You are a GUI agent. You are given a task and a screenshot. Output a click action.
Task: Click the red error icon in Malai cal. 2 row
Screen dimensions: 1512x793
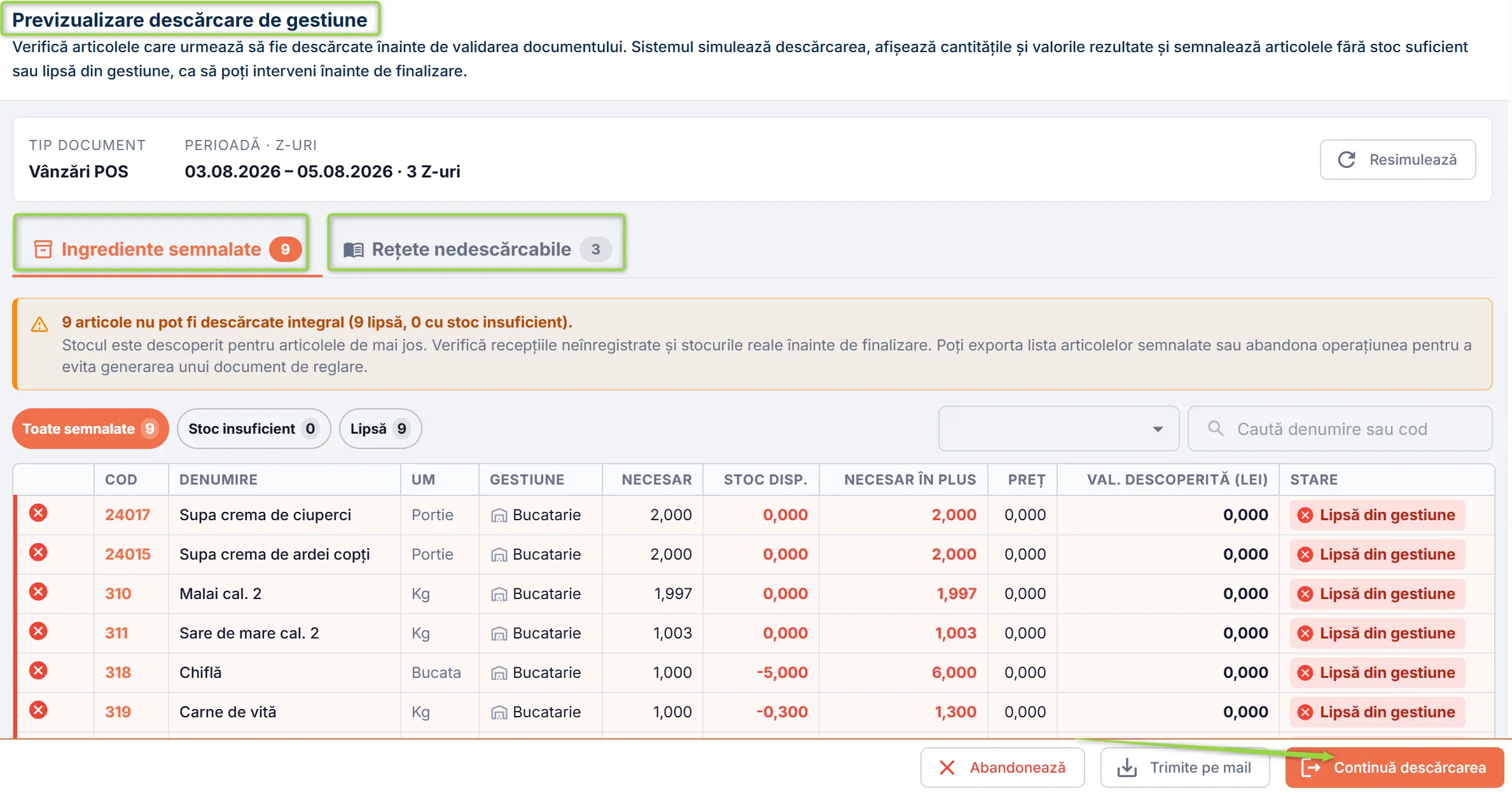38,592
